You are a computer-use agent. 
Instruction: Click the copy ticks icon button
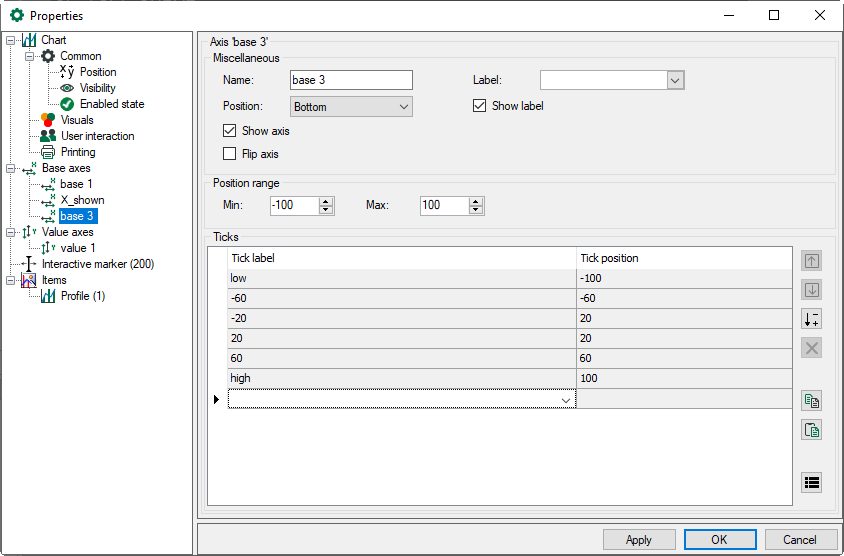pos(812,401)
